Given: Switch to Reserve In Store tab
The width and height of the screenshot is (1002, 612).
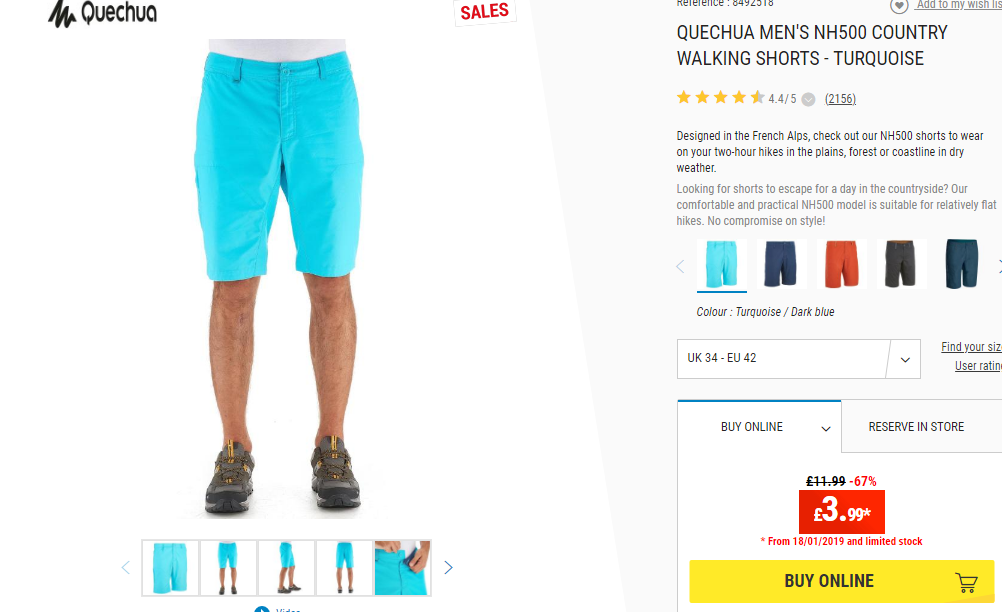Looking at the screenshot, I should pyautogui.click(x=916, y=427).
